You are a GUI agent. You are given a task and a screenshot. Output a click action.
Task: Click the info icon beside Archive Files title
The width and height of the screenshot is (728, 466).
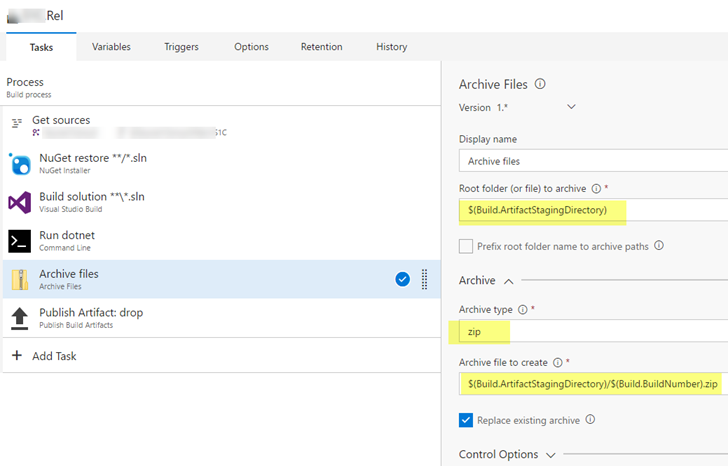pos(540,84)
